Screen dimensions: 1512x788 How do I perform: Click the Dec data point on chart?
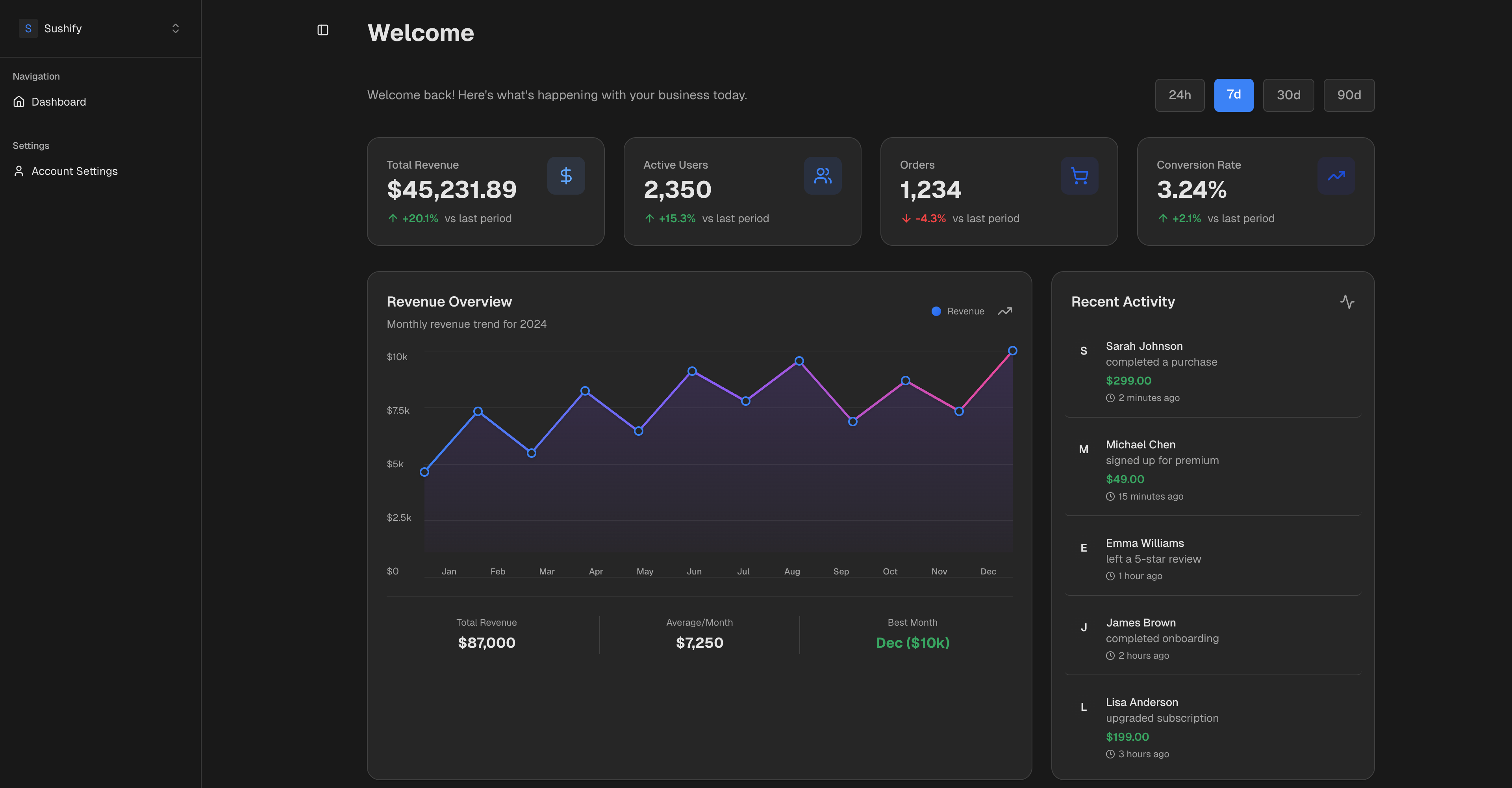coord(1012,351)
